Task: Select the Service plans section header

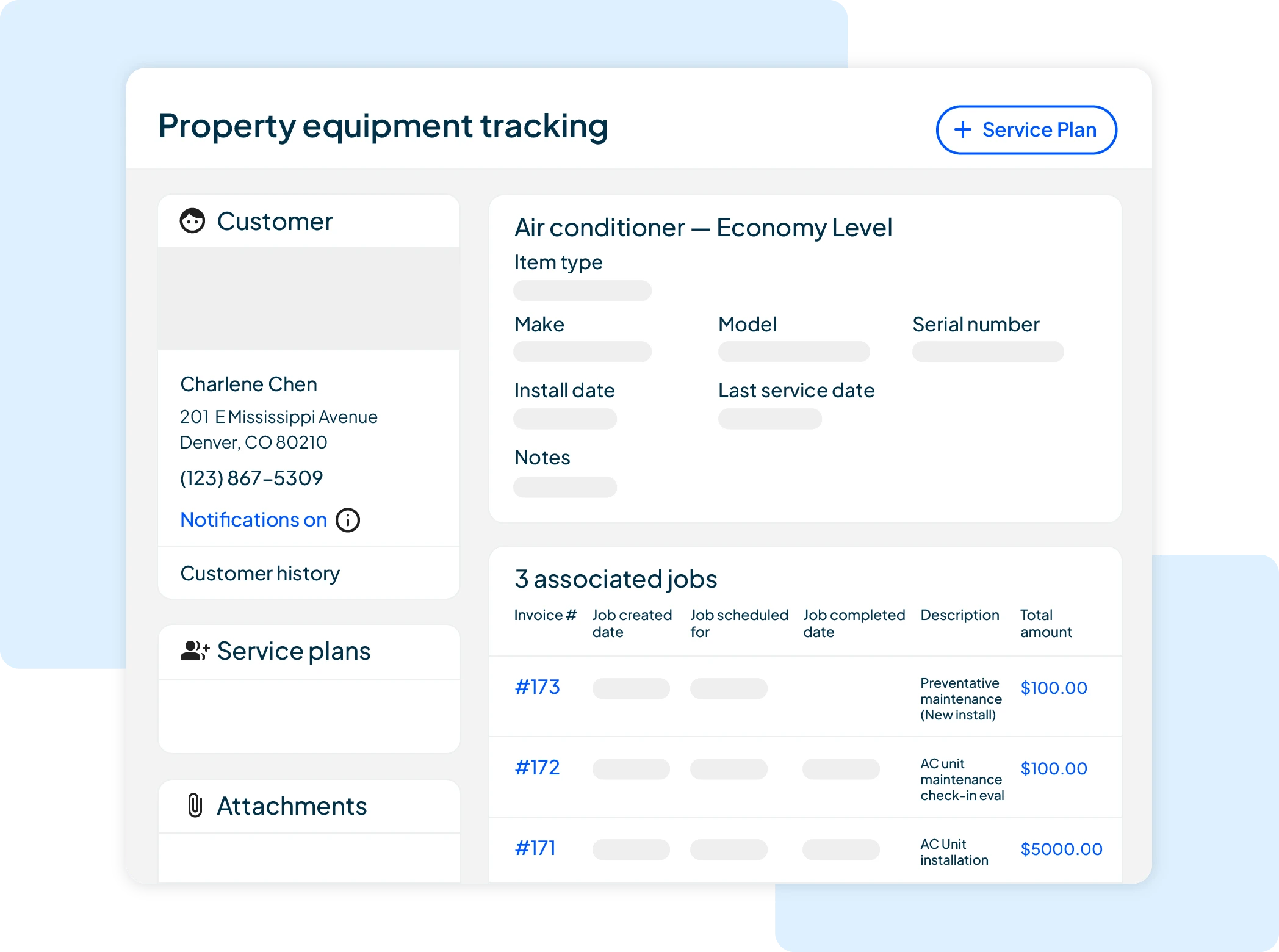Action: pos(294,651)
